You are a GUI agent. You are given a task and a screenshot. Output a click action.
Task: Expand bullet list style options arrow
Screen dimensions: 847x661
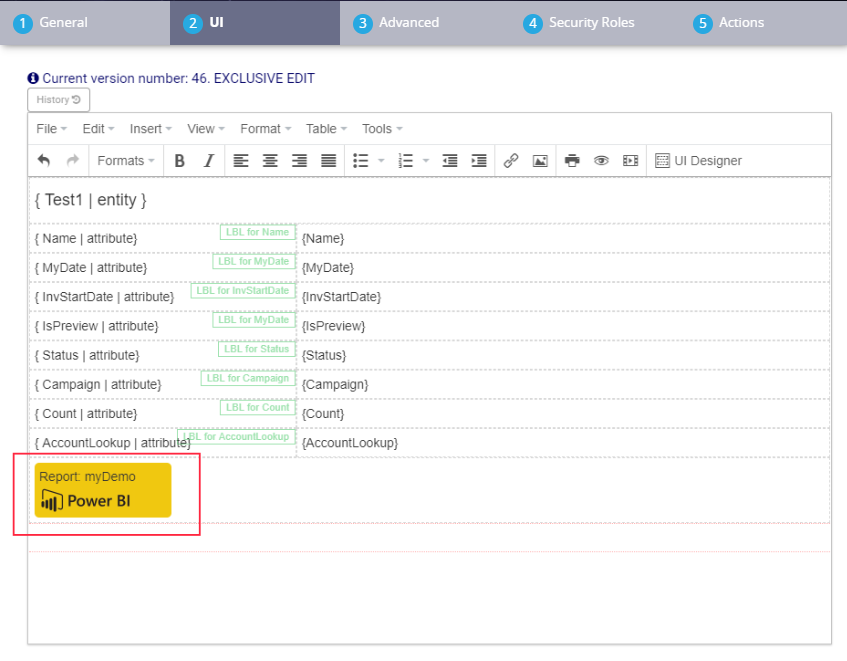(x=381, y=161)
